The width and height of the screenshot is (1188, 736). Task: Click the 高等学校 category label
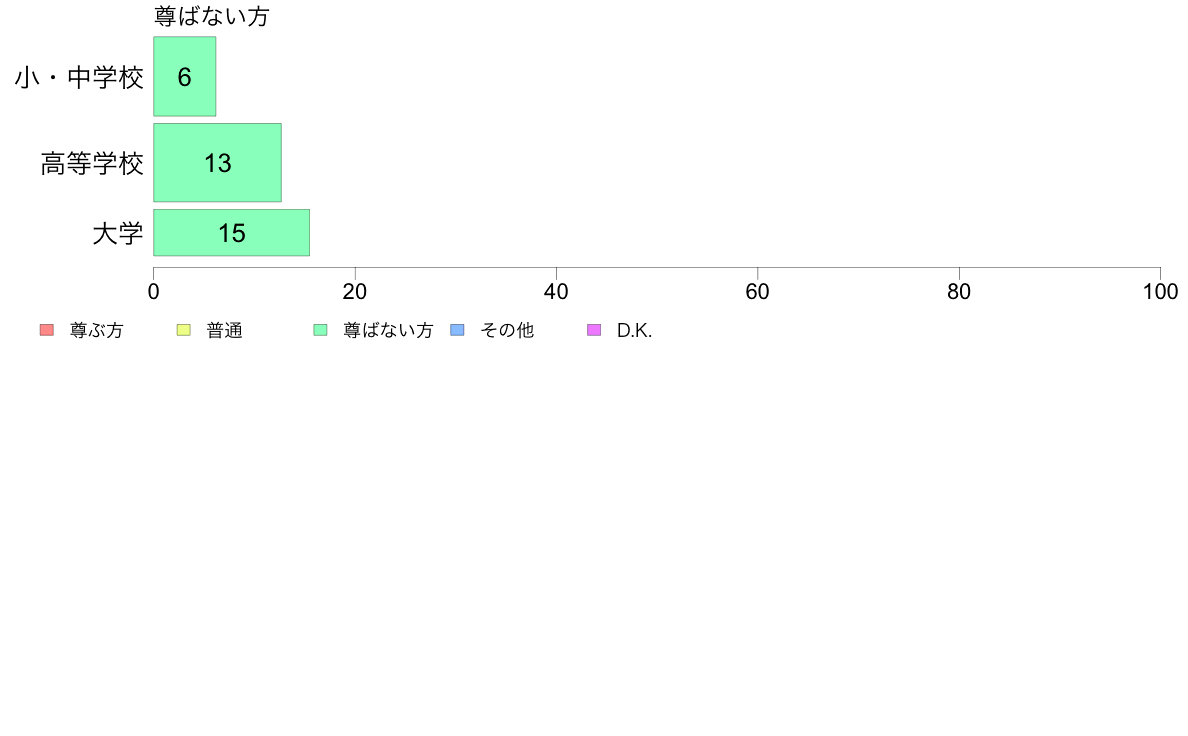click(x=92, y=163)
